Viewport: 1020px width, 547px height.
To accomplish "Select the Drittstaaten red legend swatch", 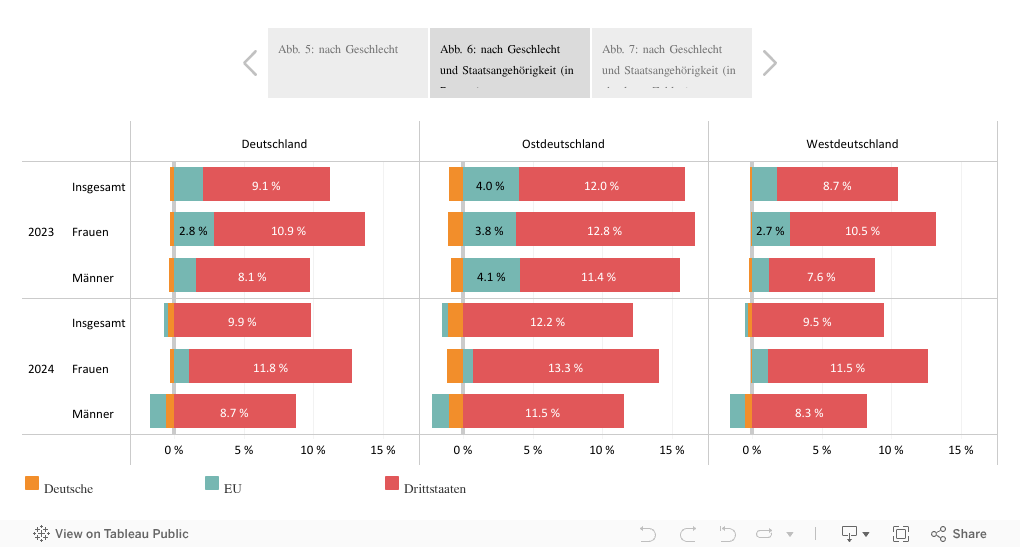I will 392,484.
